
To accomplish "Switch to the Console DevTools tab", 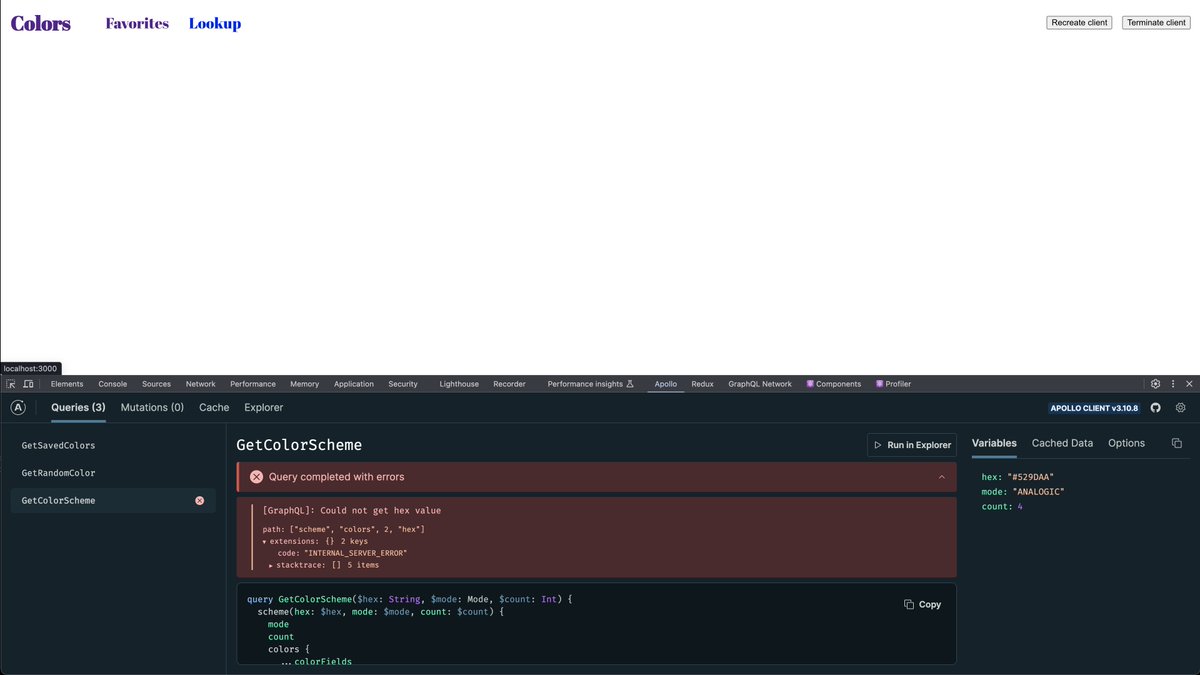I will (112, 384).
